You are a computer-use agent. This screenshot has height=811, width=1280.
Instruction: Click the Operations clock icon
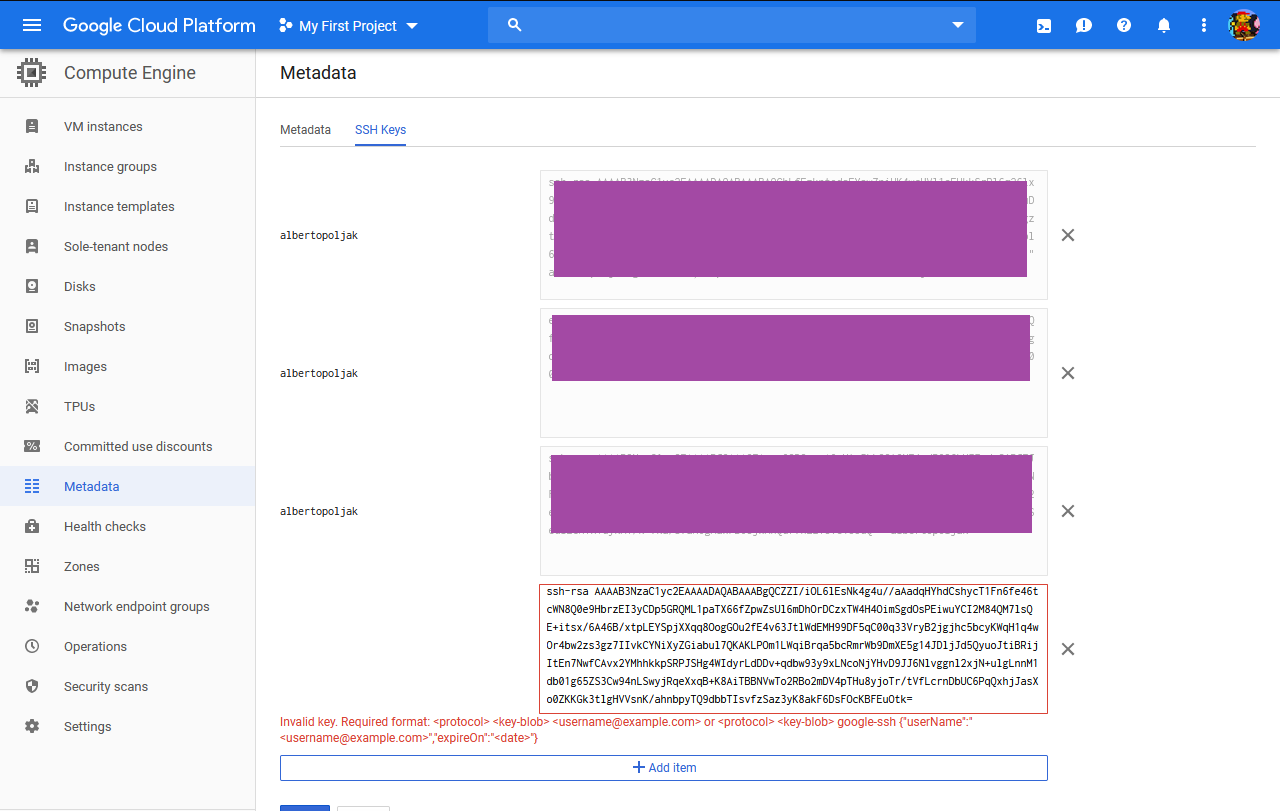click(x=32, y=647)
